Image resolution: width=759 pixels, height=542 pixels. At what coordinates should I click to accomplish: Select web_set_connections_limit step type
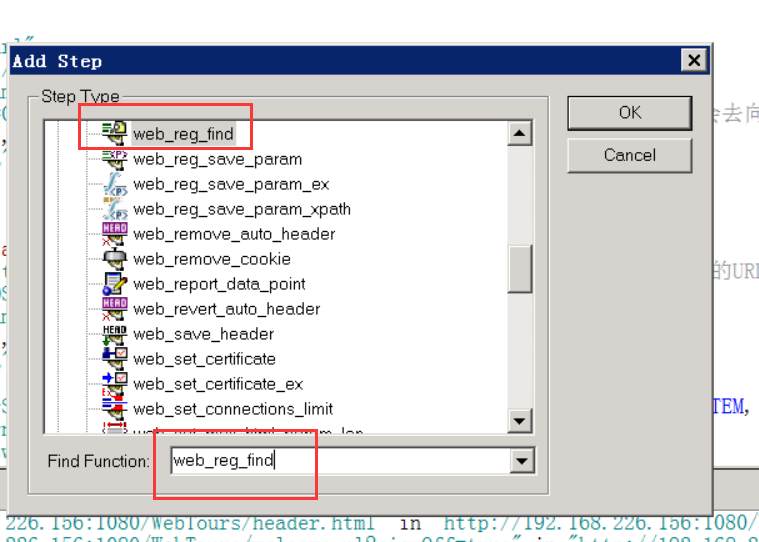[x=233, y=409]
